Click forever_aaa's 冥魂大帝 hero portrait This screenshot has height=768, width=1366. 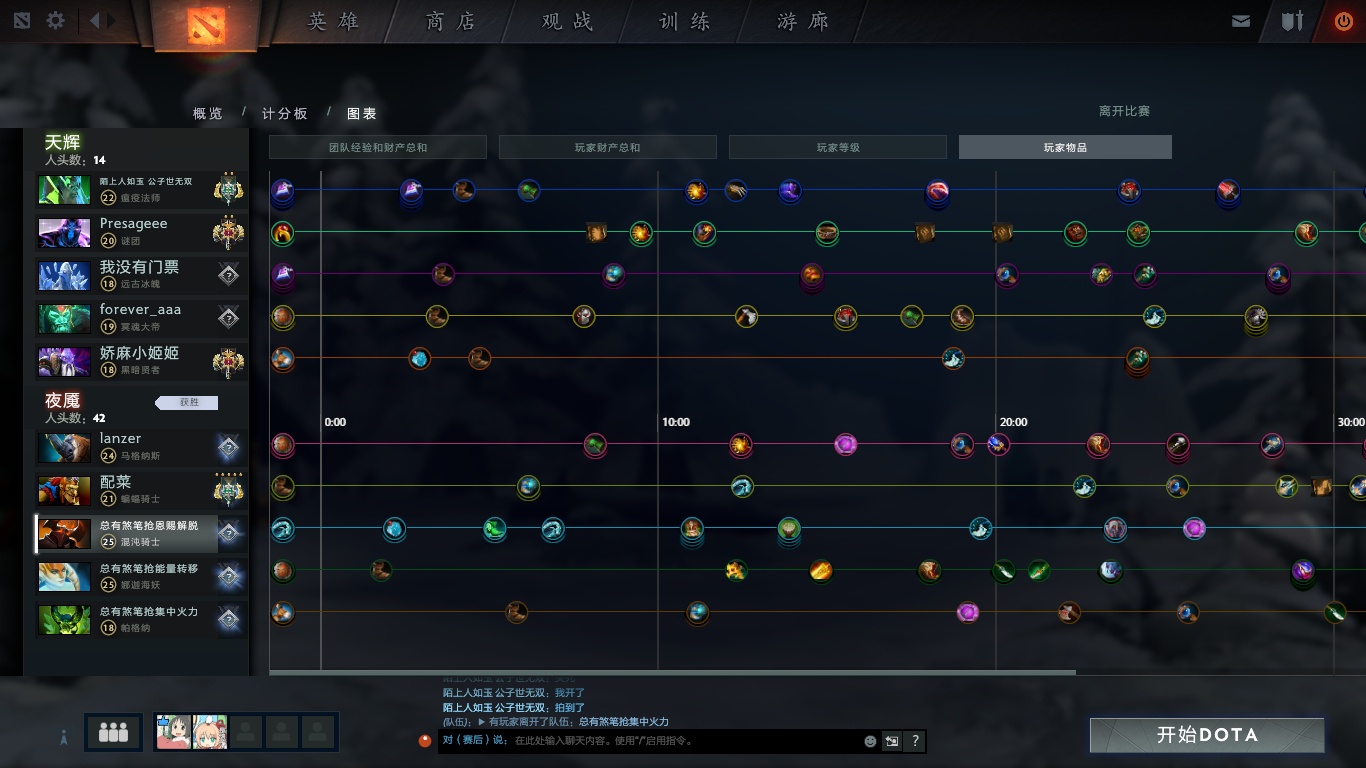click(x=64, y=319)
